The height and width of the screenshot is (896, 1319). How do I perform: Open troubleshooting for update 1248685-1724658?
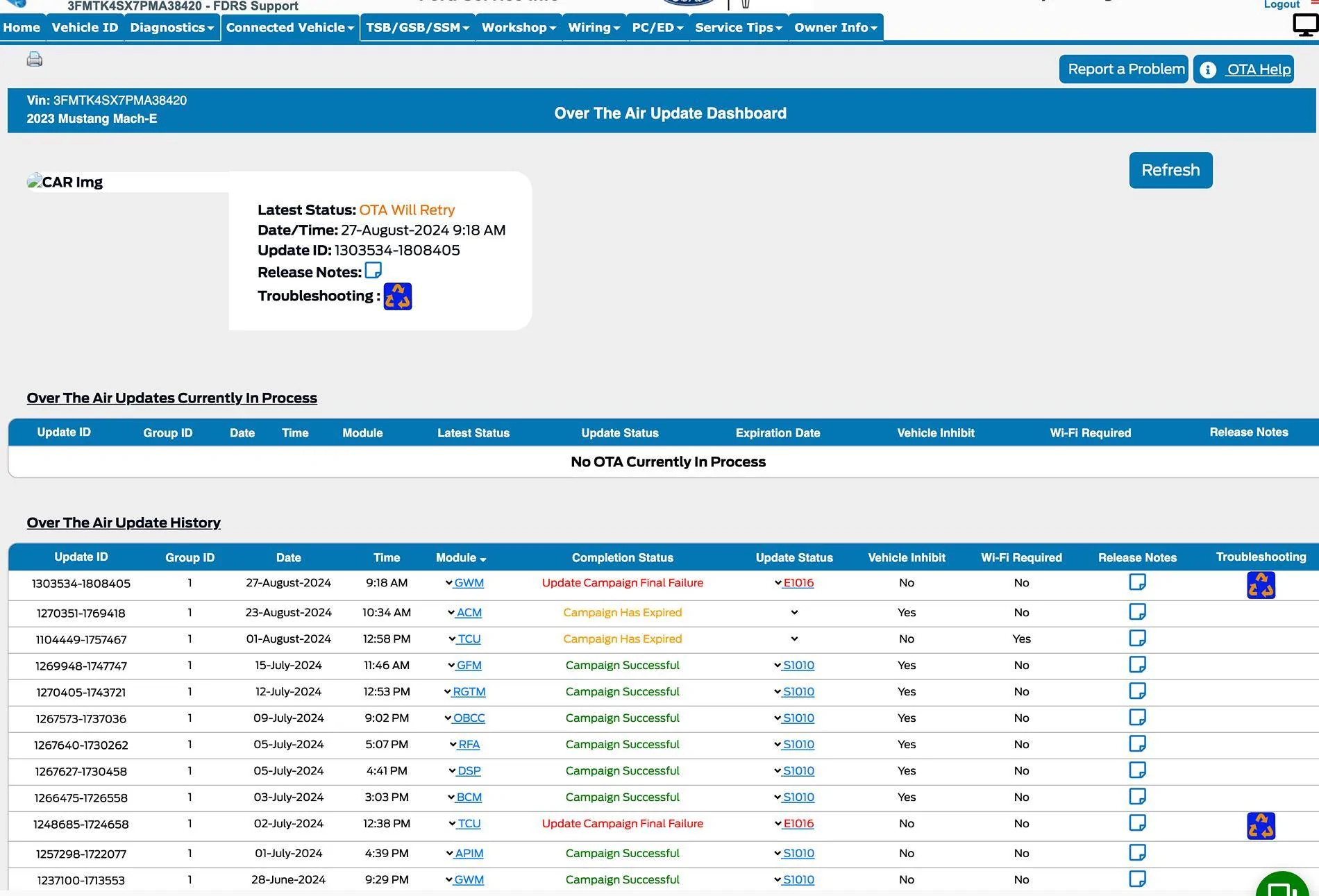[x=1261, y=826]
